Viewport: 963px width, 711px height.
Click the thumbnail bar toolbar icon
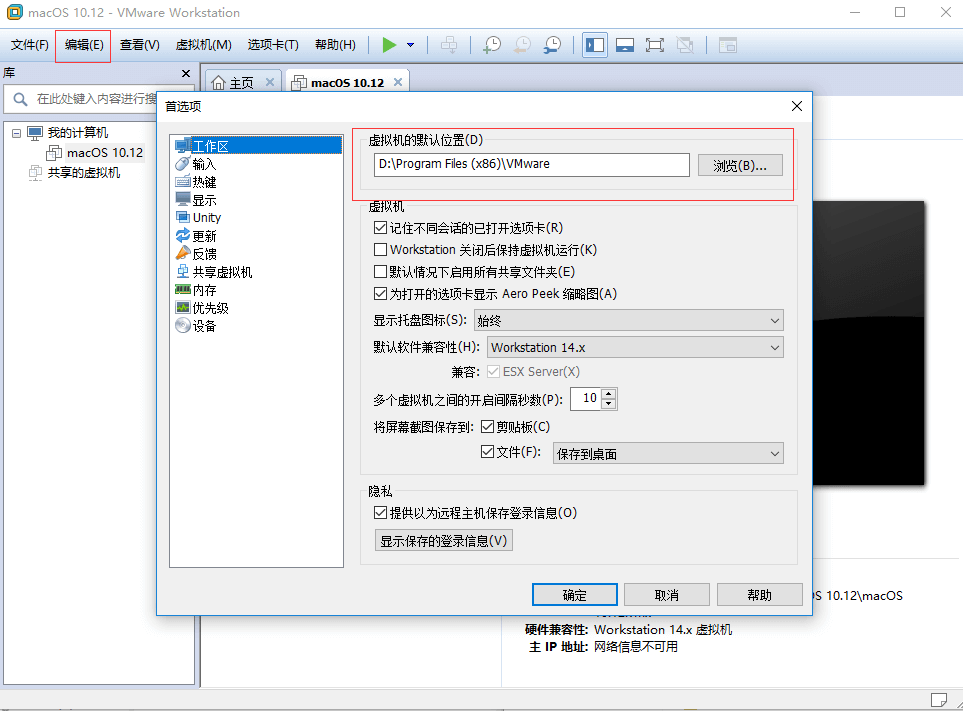click(x=625, y=45)
